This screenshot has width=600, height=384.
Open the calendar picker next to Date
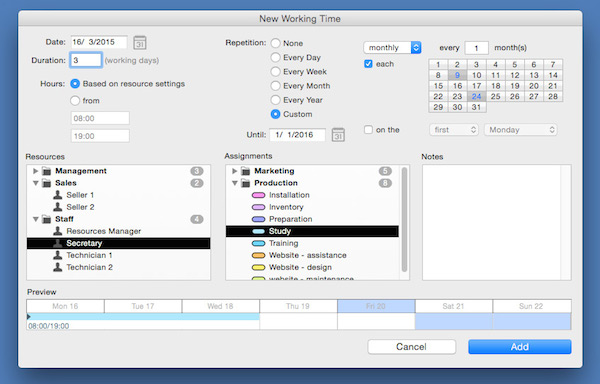click(x=140, y=43)
